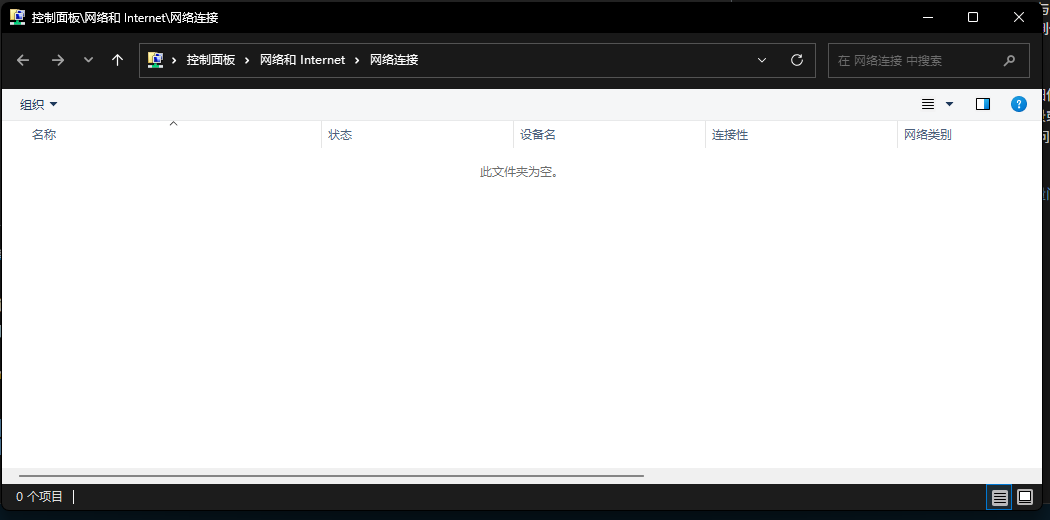Switch to details view in status bar
This screenshot has height=520, width=1050.
pos(999,497)
